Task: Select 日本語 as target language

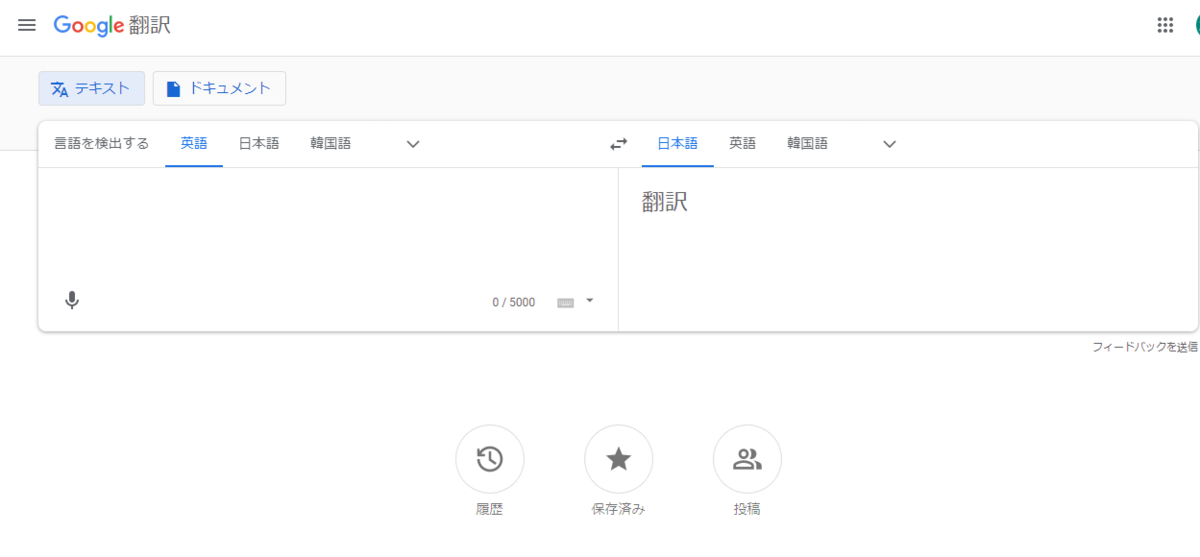Action: point(677,143)
